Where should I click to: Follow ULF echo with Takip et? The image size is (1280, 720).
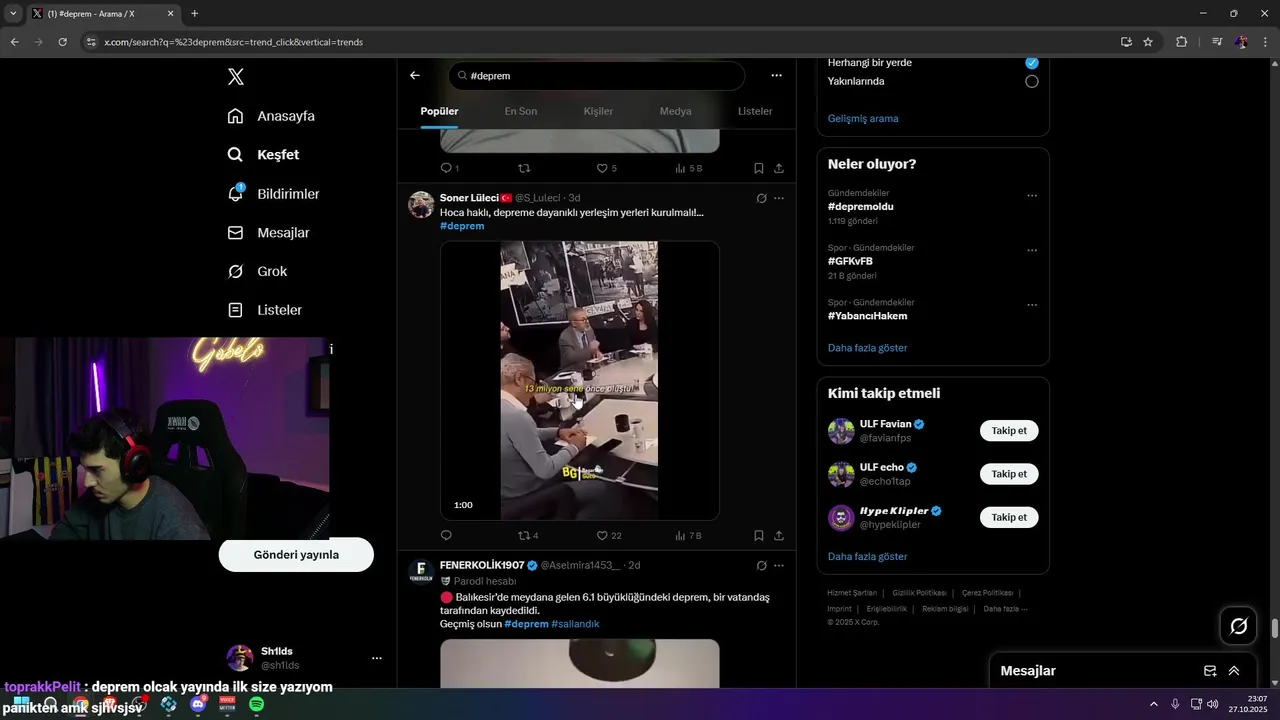1009,474
